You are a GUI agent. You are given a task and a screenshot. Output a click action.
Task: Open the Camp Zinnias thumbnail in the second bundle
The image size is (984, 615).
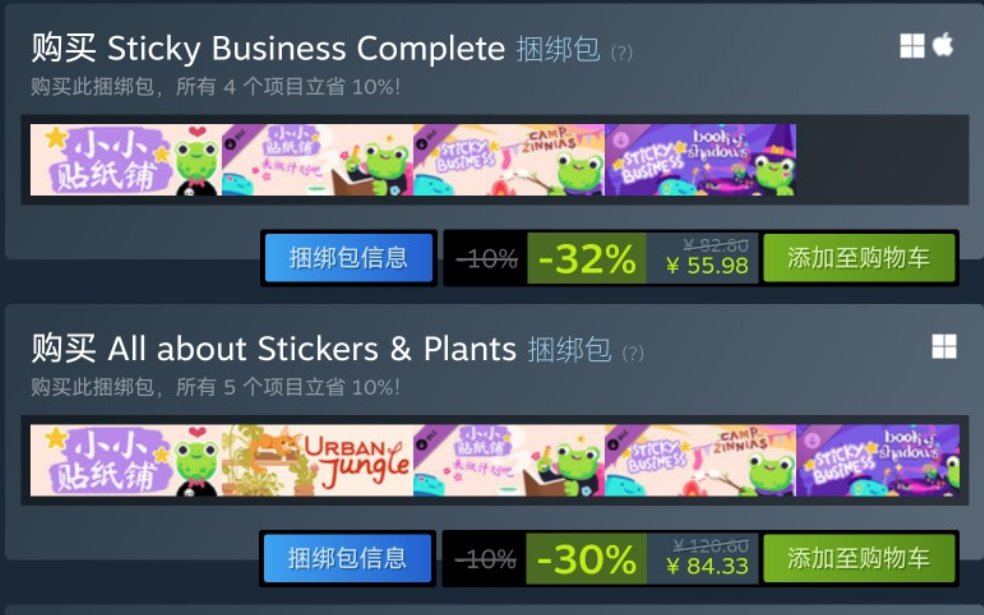(700, 461)
